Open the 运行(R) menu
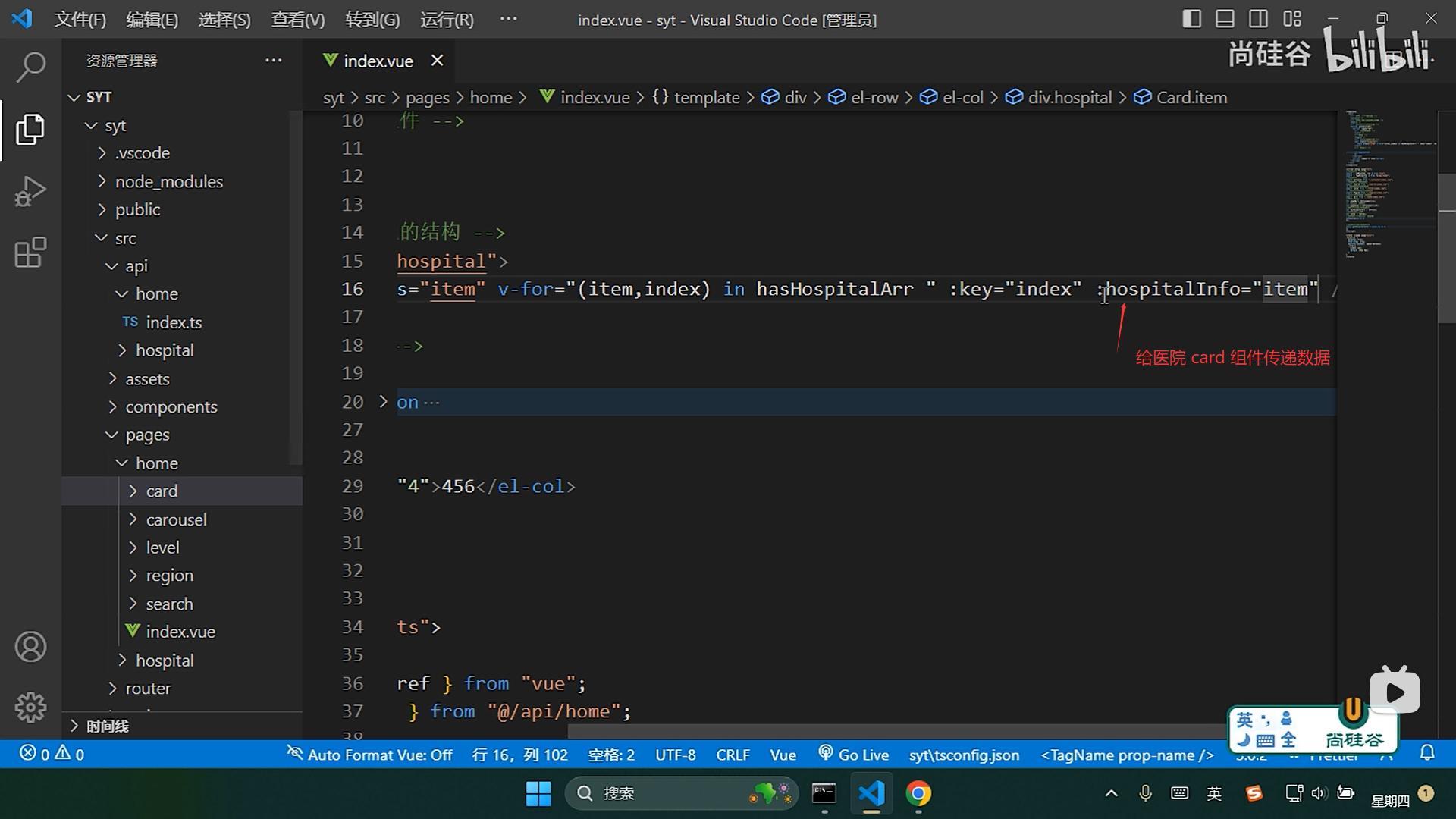Screen dimensions: 1456x819 [447, 20]
